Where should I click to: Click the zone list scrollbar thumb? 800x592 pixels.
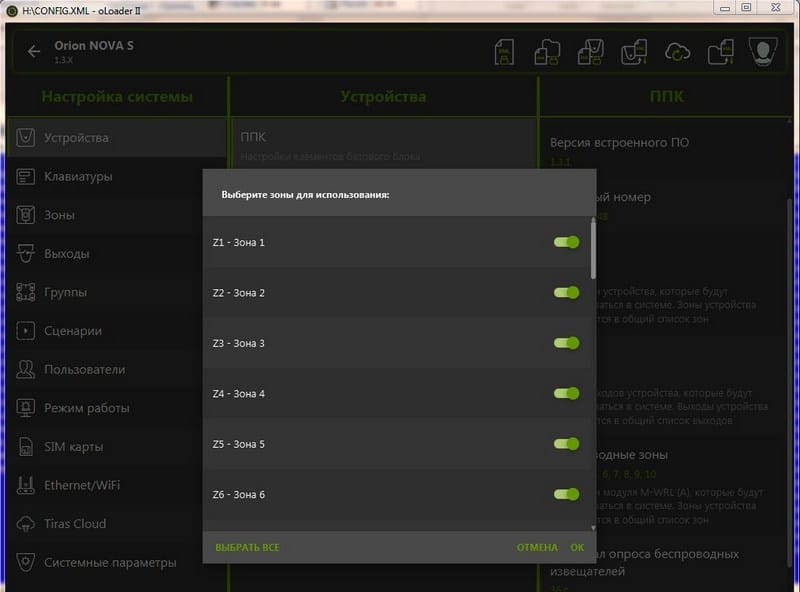click(593, 249)
